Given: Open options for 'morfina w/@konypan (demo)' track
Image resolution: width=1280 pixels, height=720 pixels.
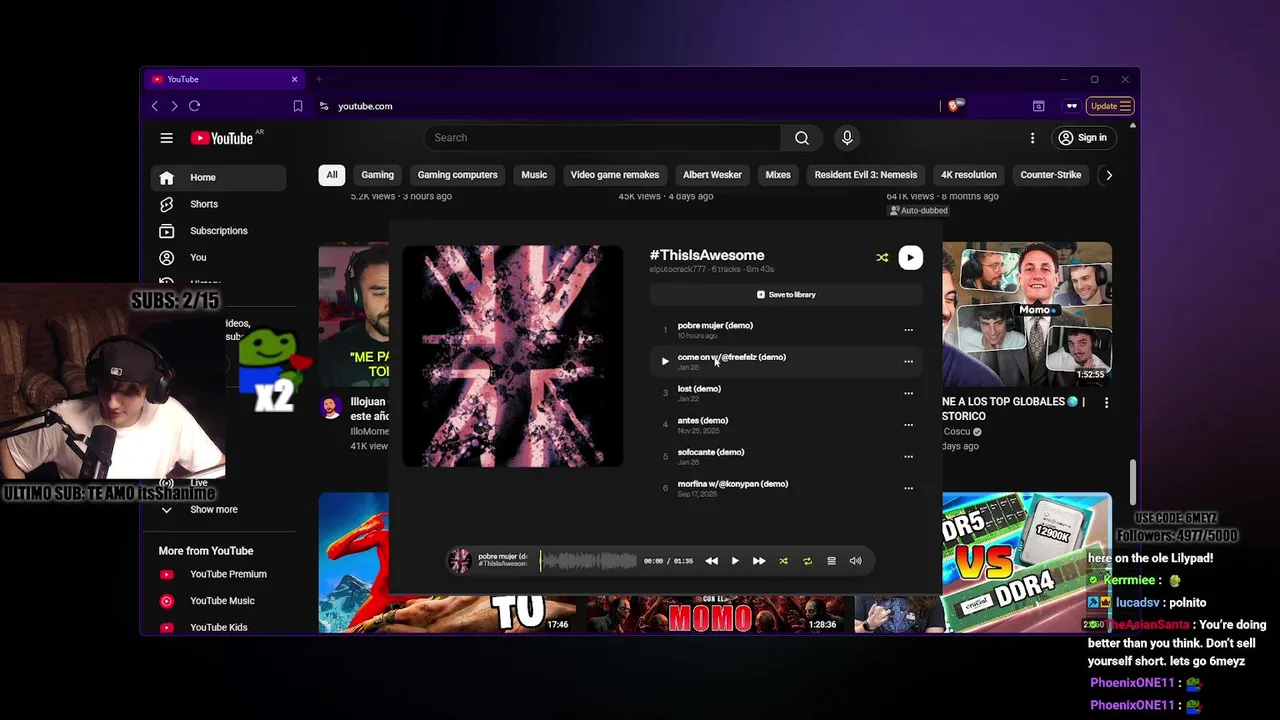Looking at the screenshot, I should pos(908,488).
